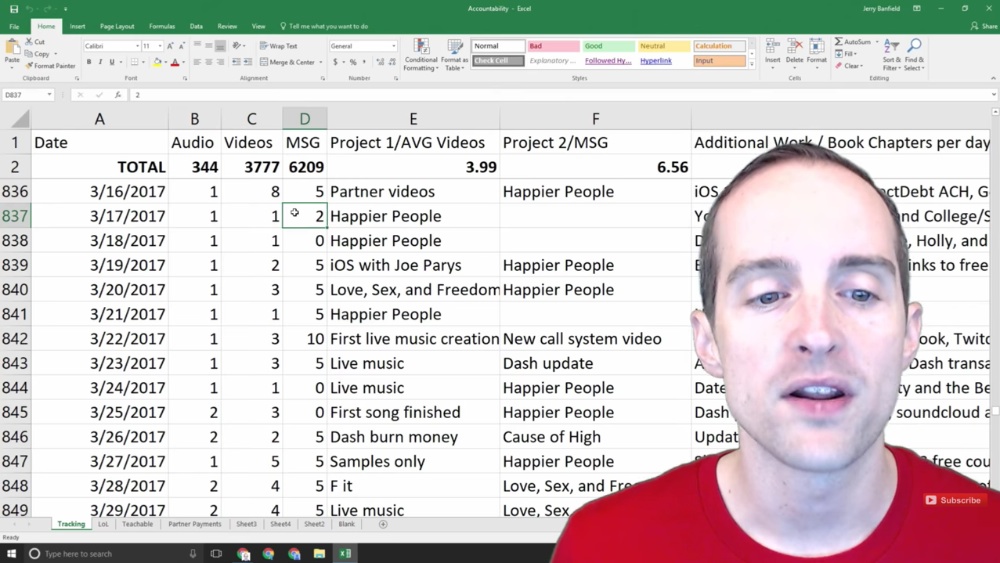Toggle Wrap Text

pyautogui.click(x=279, y=46)
